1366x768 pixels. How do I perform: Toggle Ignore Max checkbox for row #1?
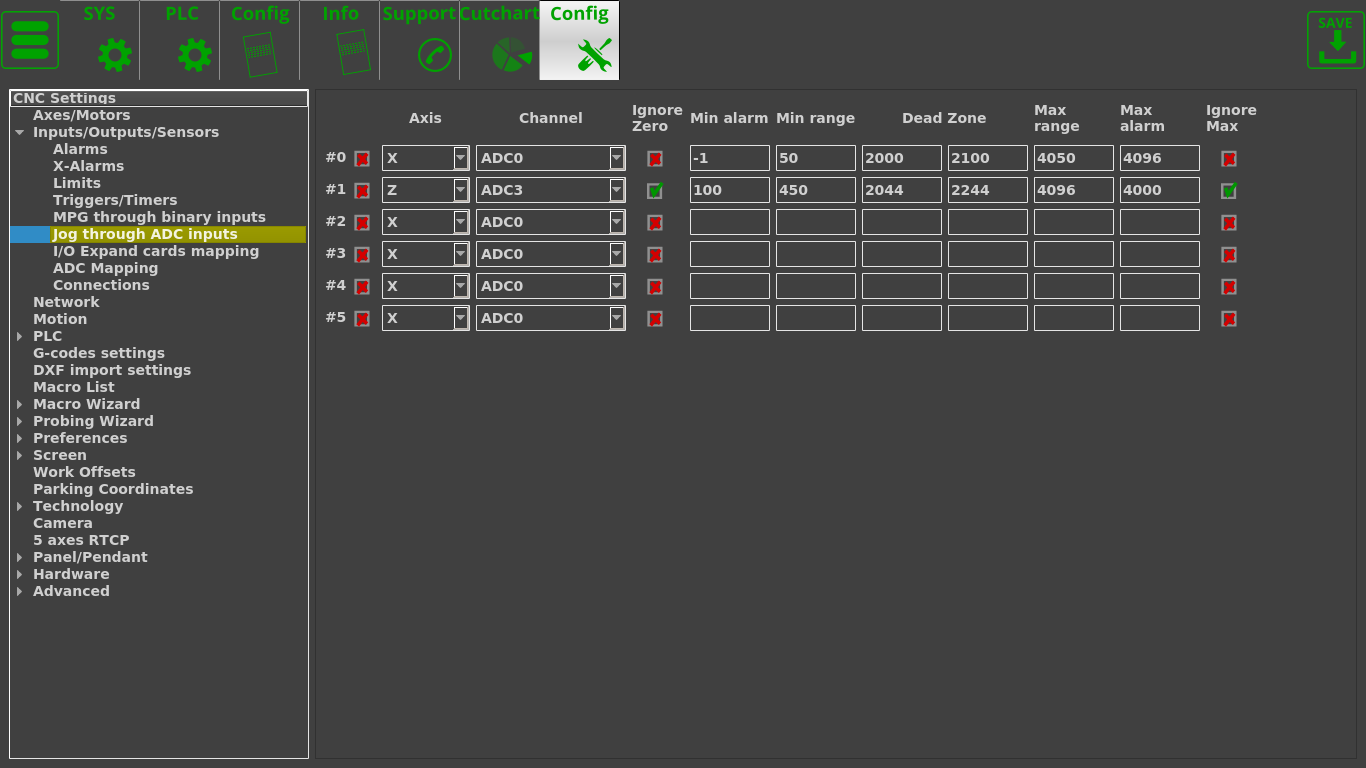pyautogui.click(x=1229, y=190)
